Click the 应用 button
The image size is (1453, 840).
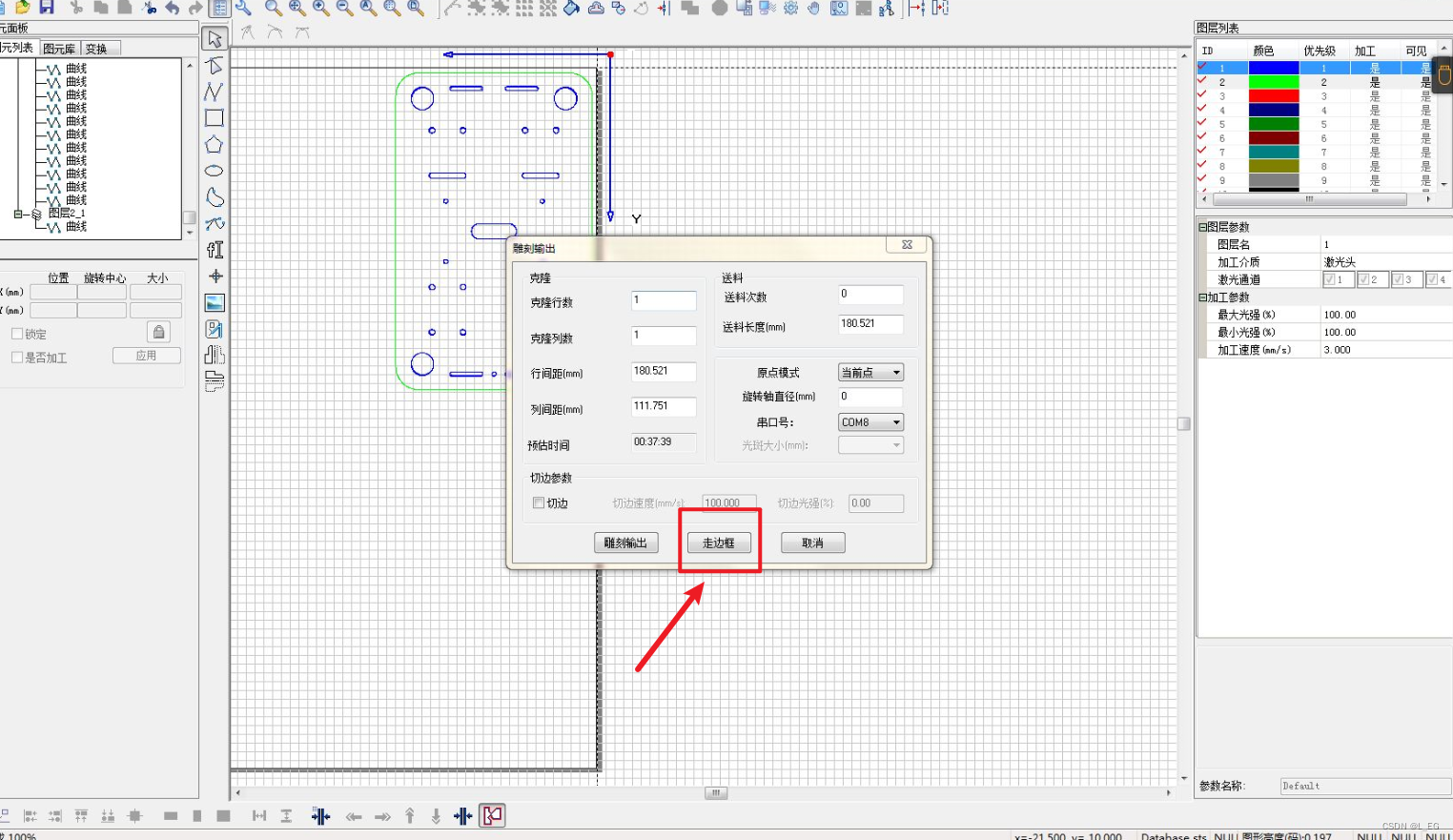pos(146,356)
